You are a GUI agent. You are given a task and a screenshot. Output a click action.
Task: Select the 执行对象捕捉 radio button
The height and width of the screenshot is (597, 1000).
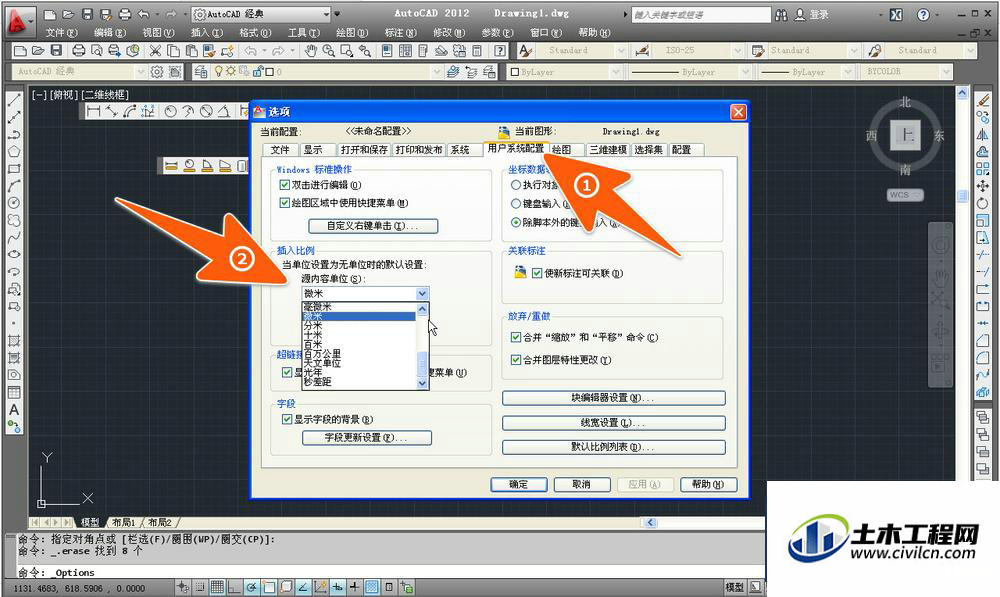[x=516, y=185]
